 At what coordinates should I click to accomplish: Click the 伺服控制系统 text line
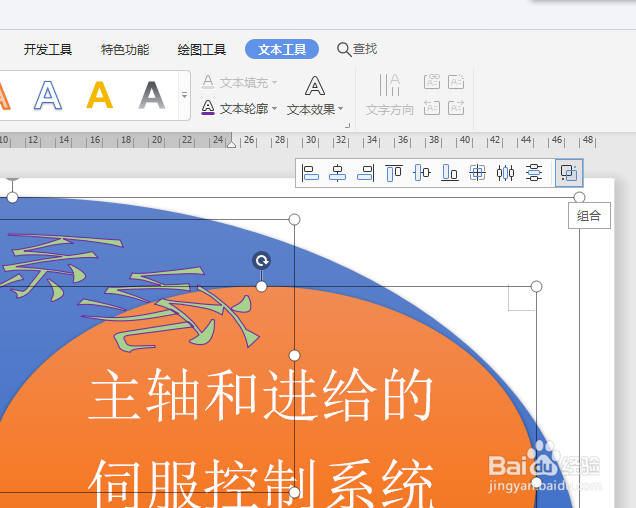pos(260,484)
